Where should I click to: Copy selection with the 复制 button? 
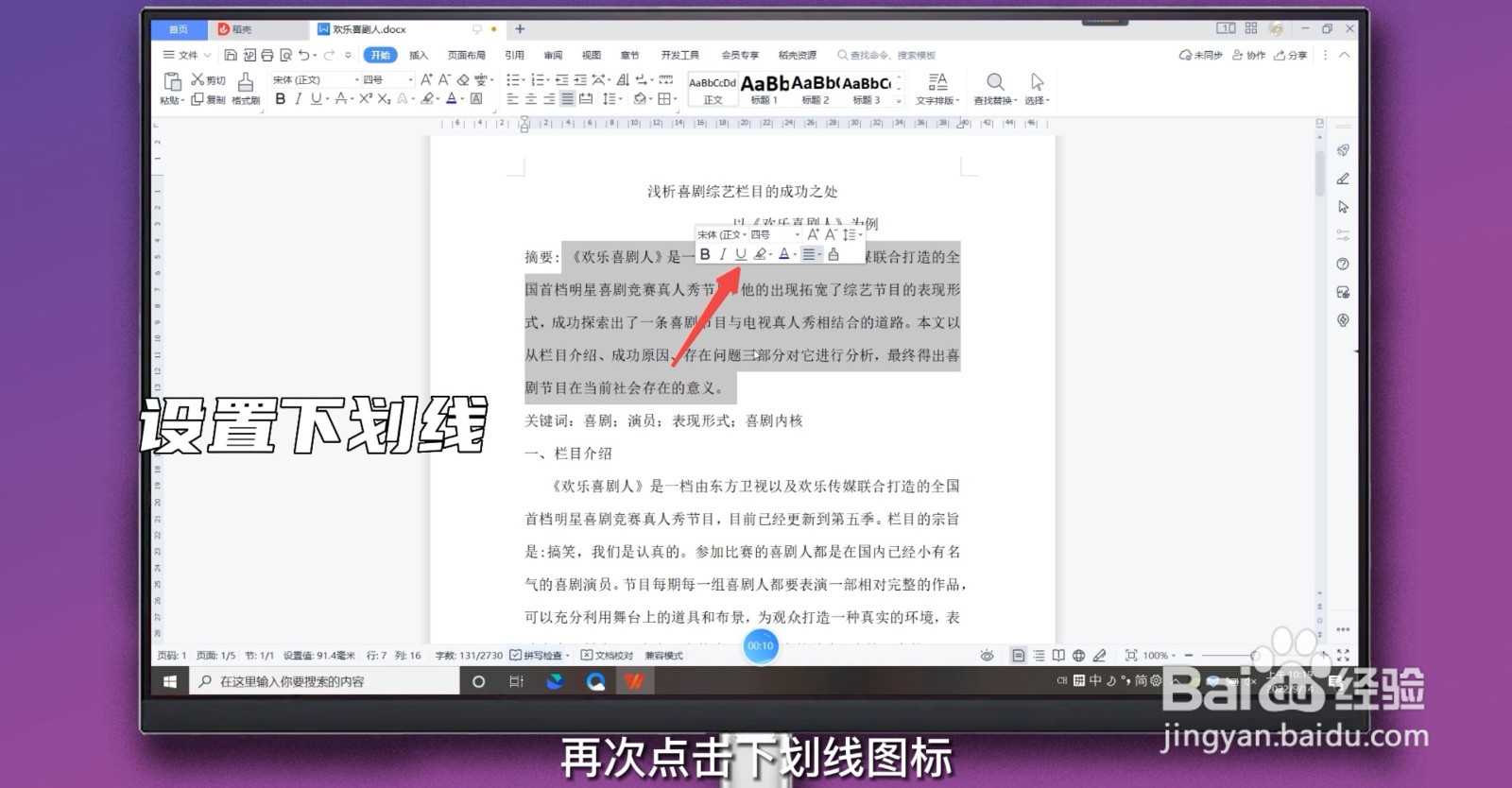(x=208, y=99)
